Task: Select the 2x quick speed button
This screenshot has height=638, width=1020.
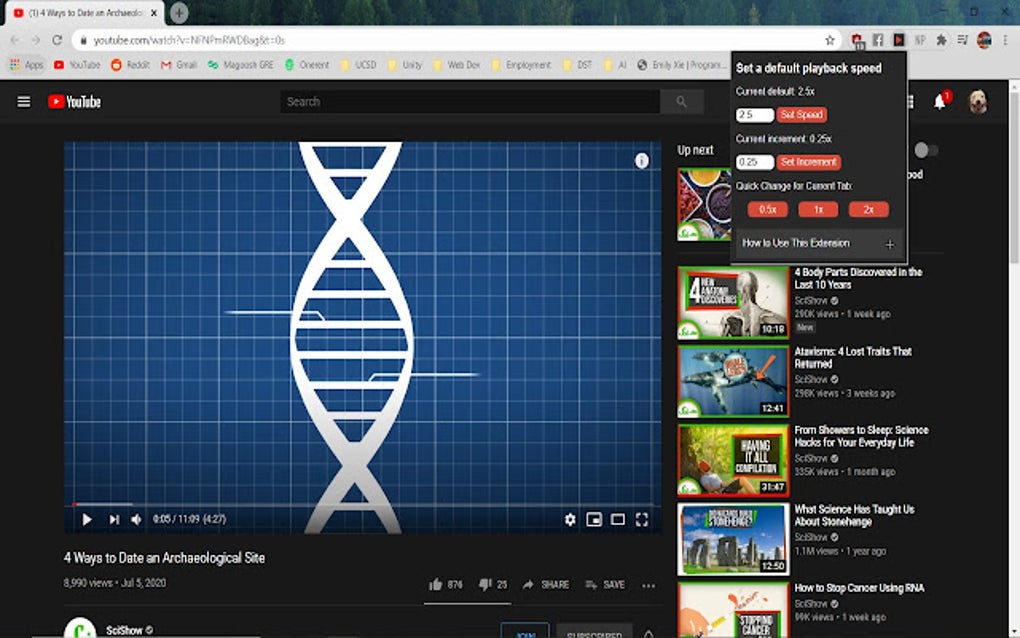Action: point(868,209)
